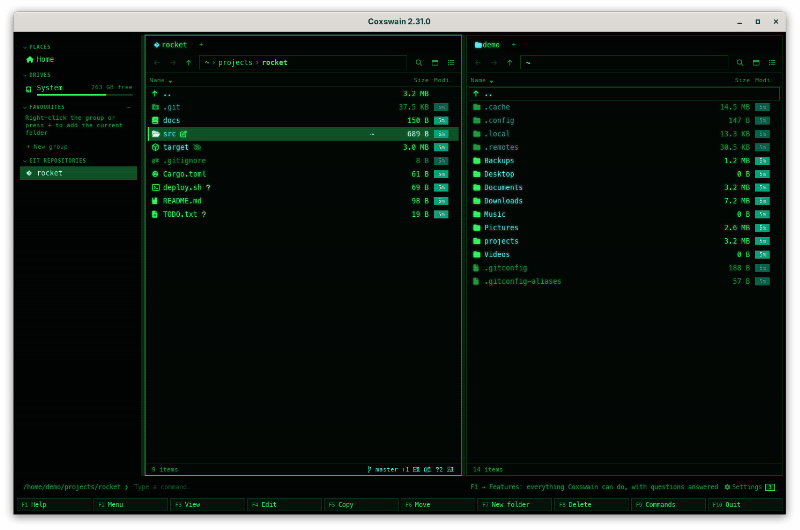Click the rocket breadcrumb segment
Image resolution: width=800 pixels, height=530 pixels.
pos(274,63)
